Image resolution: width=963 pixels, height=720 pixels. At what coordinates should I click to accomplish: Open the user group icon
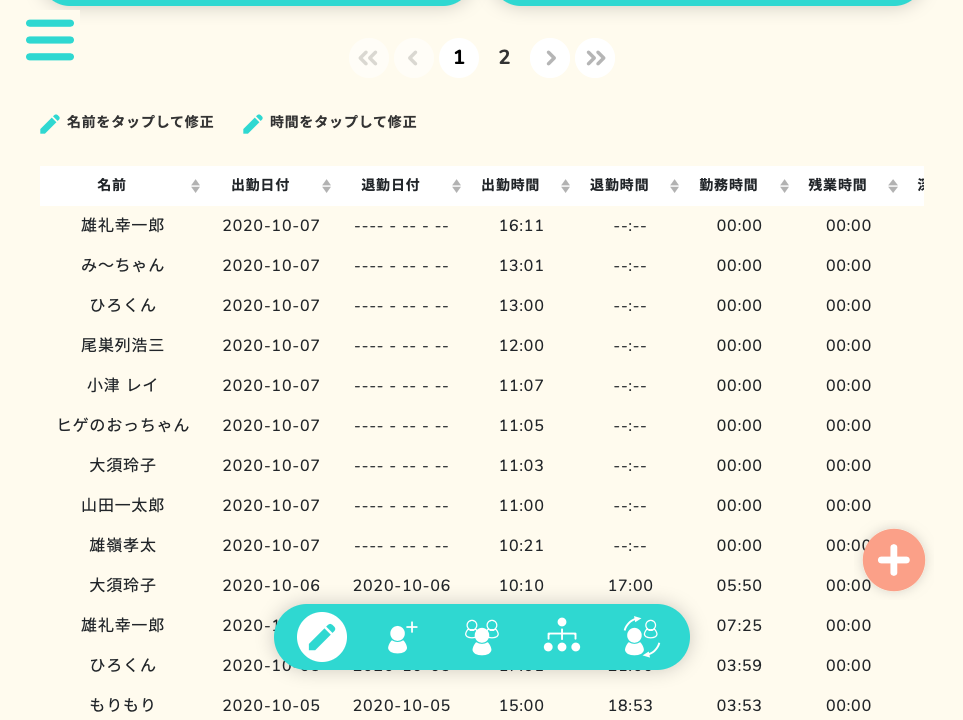coord(482,637)
